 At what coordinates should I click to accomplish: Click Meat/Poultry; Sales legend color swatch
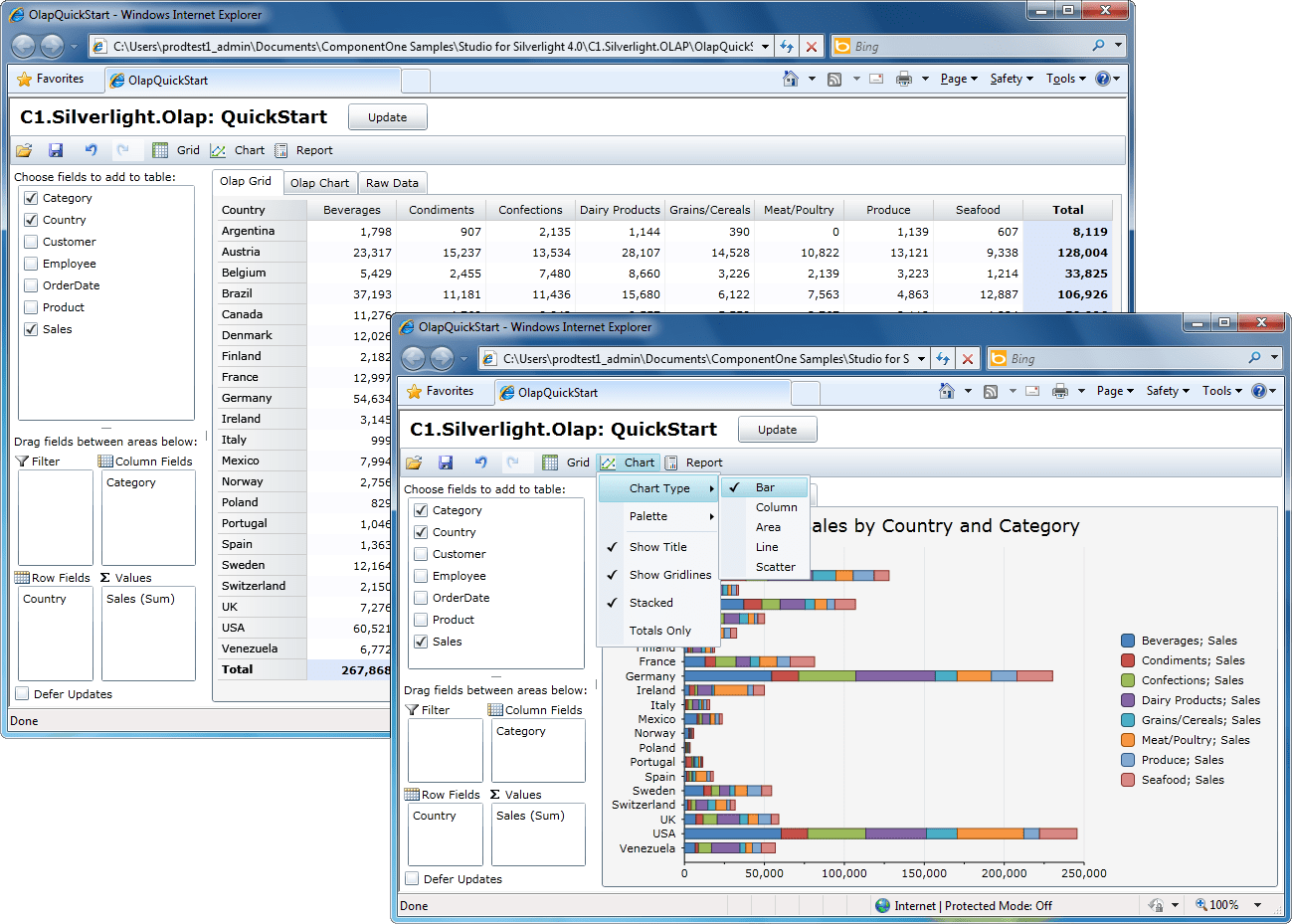click(x=1128, y=740)
